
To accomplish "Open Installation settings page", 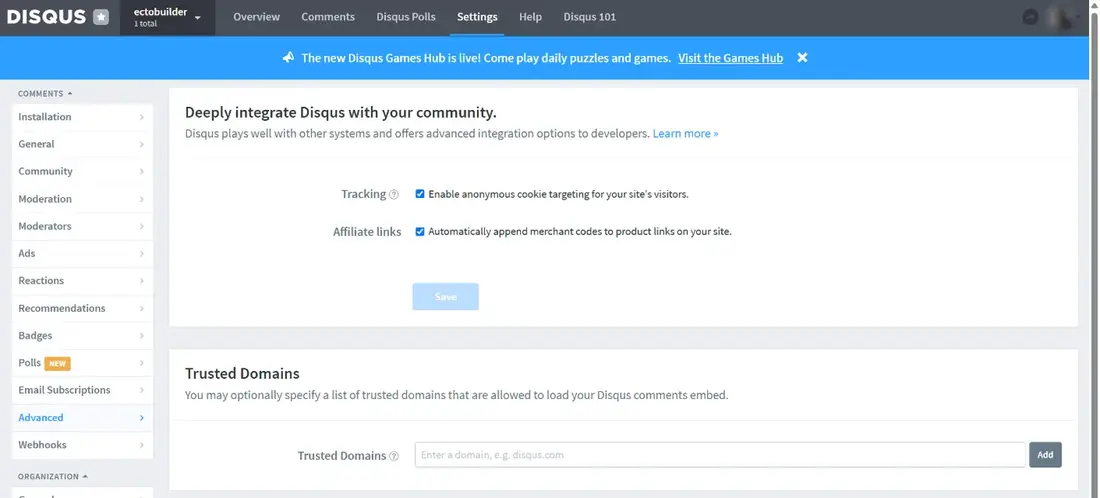I will (x=82, y=117).
